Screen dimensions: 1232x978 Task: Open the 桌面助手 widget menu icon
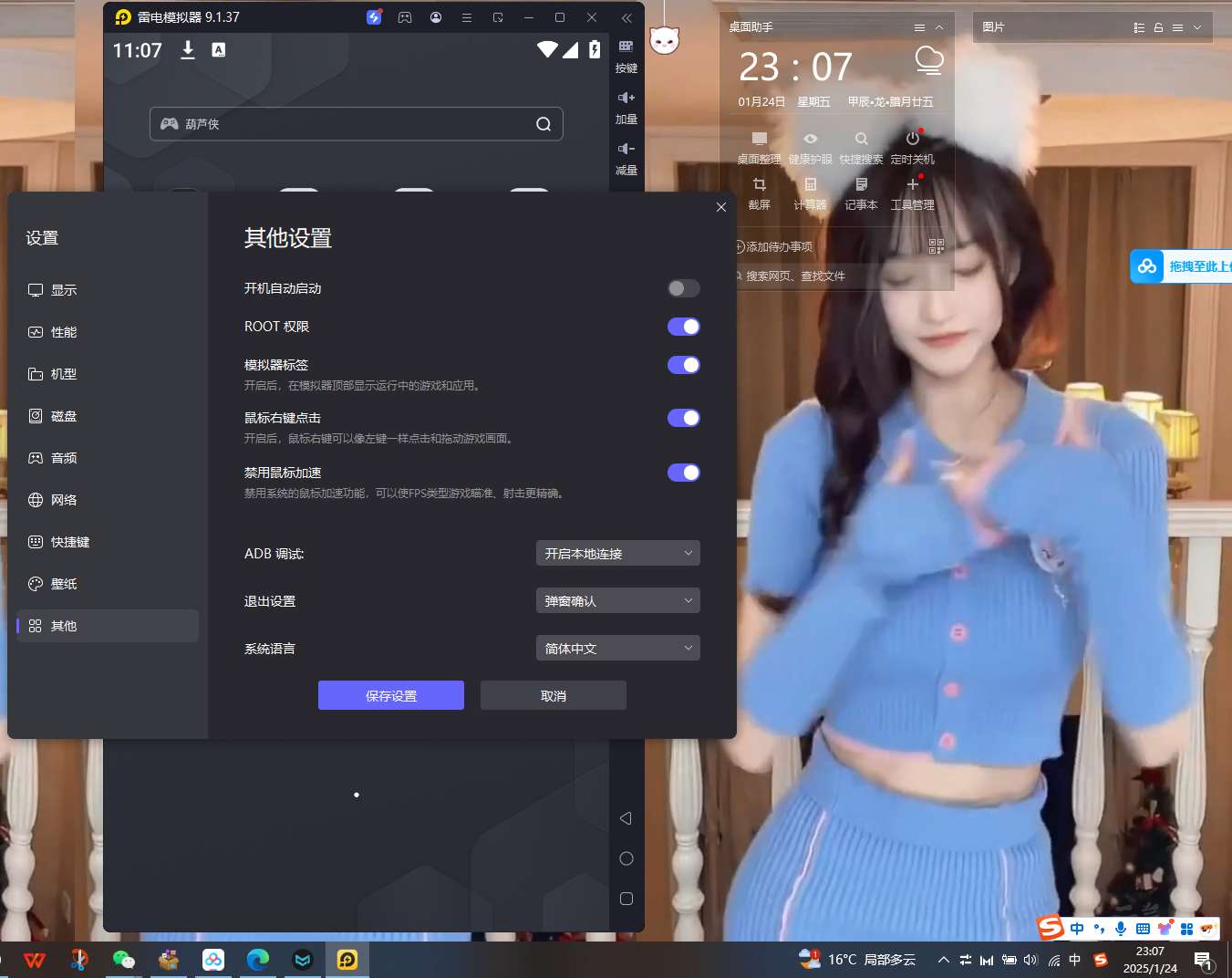point(919,27)
